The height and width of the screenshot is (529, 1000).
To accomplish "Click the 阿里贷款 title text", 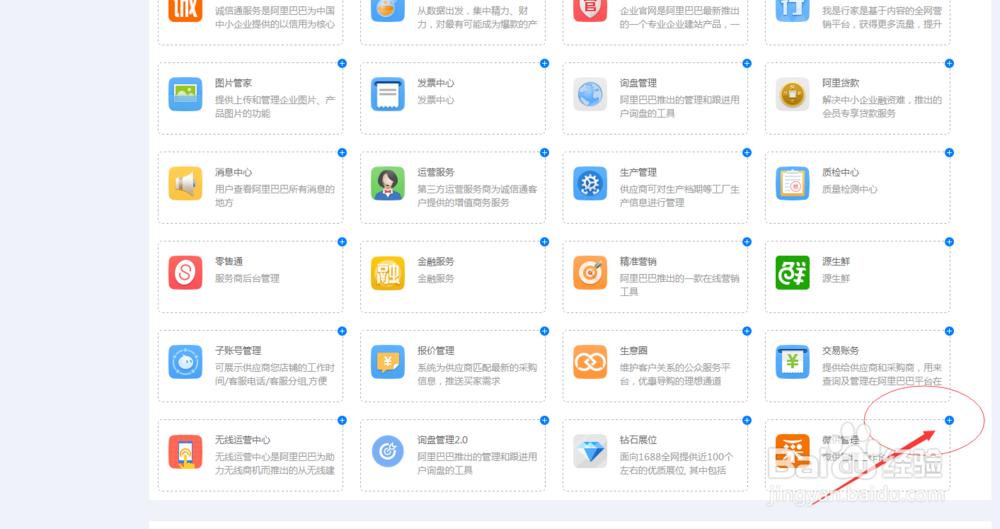I will point(841,83).
